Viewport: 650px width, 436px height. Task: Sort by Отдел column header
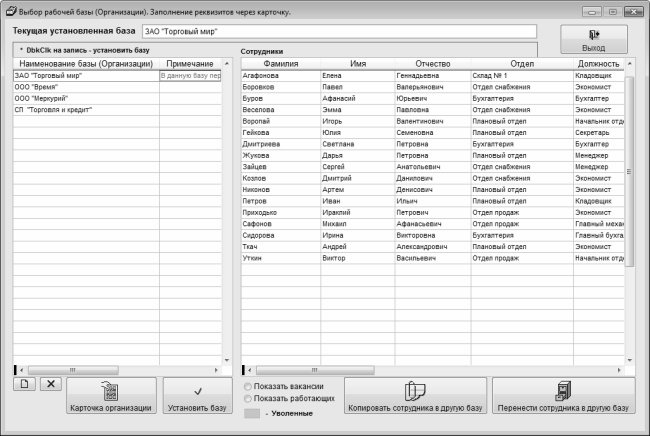[520, 63]
